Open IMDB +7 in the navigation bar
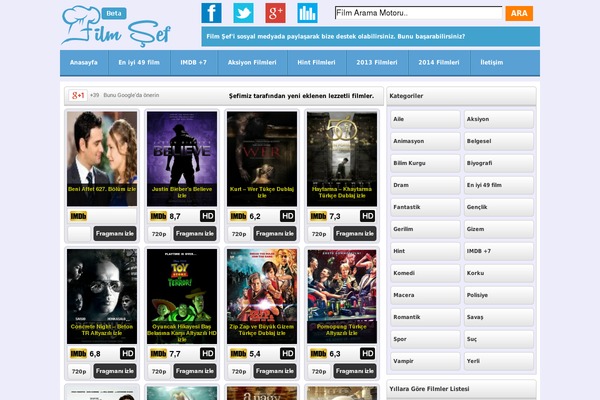This screenshot has width=600, height=400. [x=194, y=62]
